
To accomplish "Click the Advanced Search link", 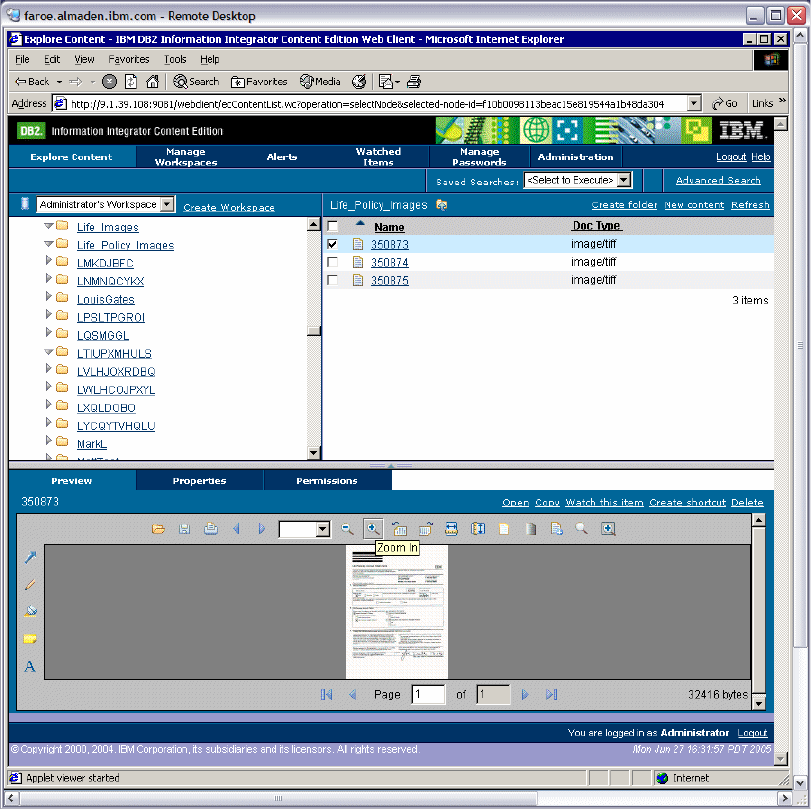I will 718,180.
